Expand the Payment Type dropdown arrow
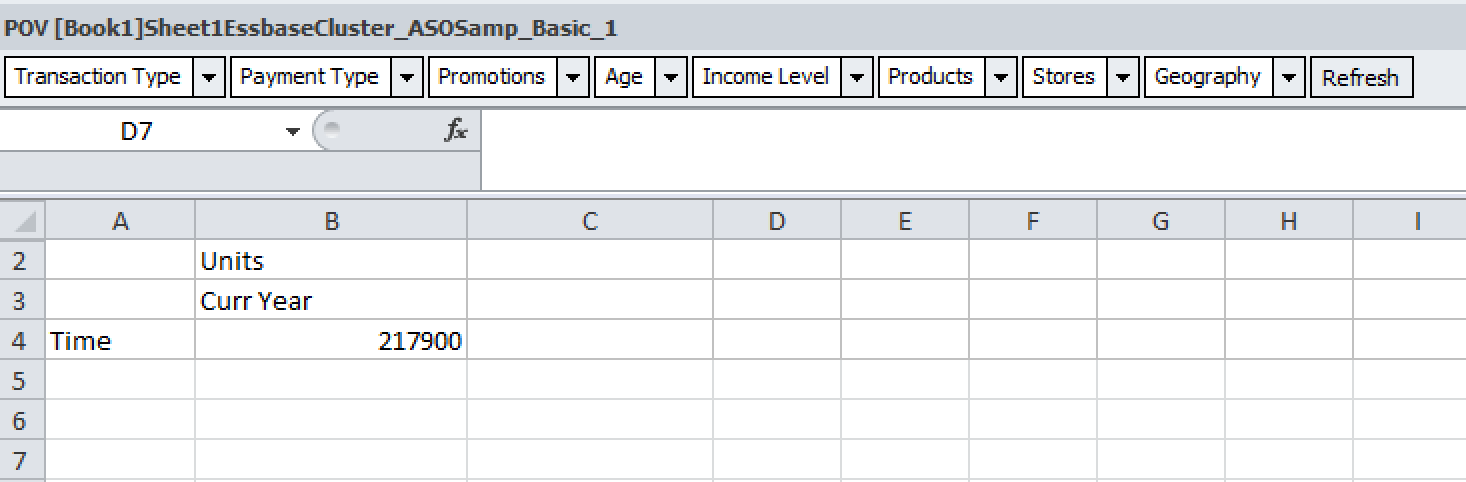Image resolution: width=1466 pixels, height=482 pixels. point(407,77)
